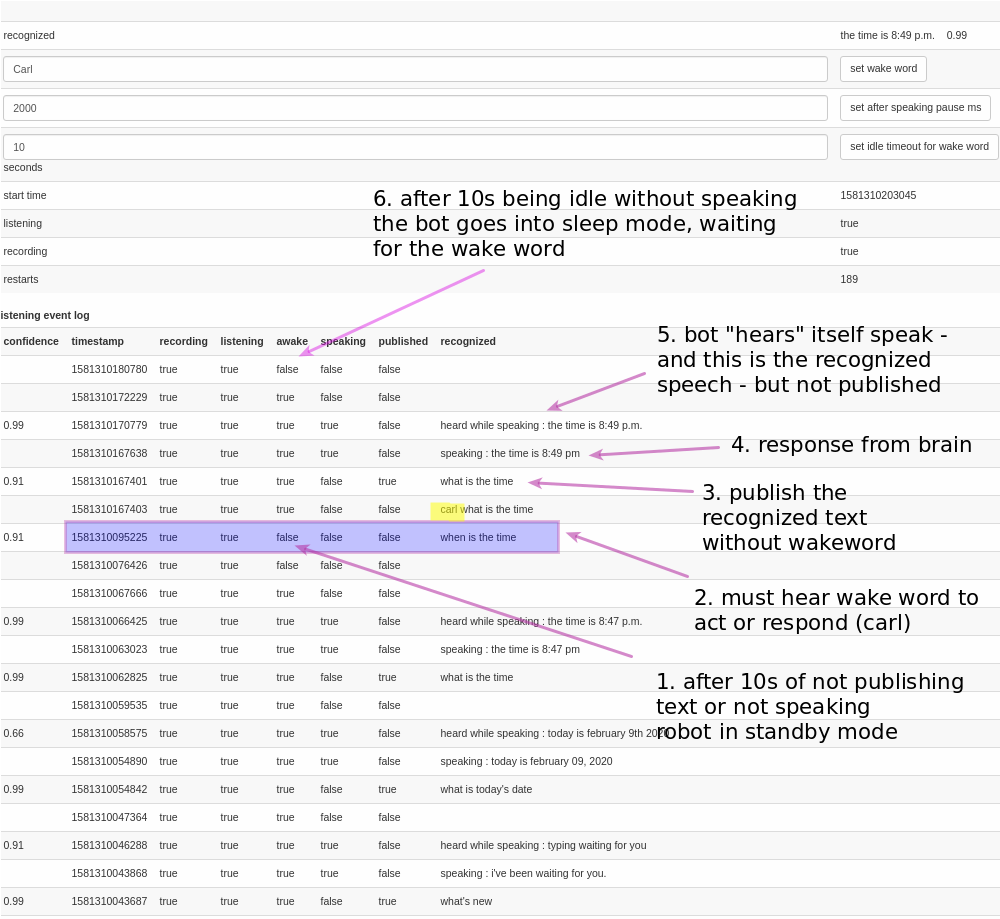The image size is (1000, 919).
Task: Select the start time value 1581310203045
Action: coord(878,195)
